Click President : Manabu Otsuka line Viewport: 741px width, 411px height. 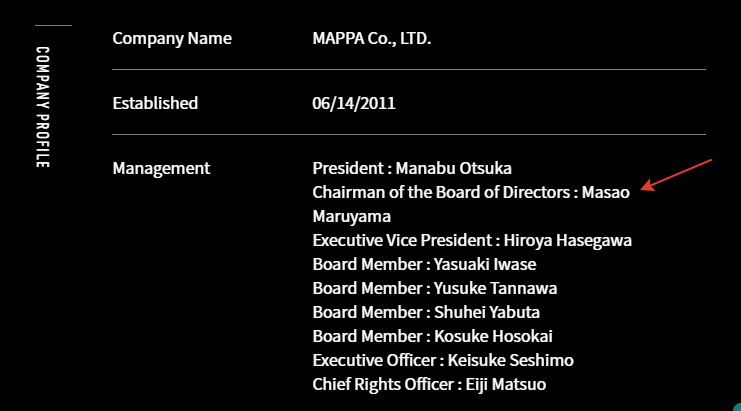click(412, 168)
